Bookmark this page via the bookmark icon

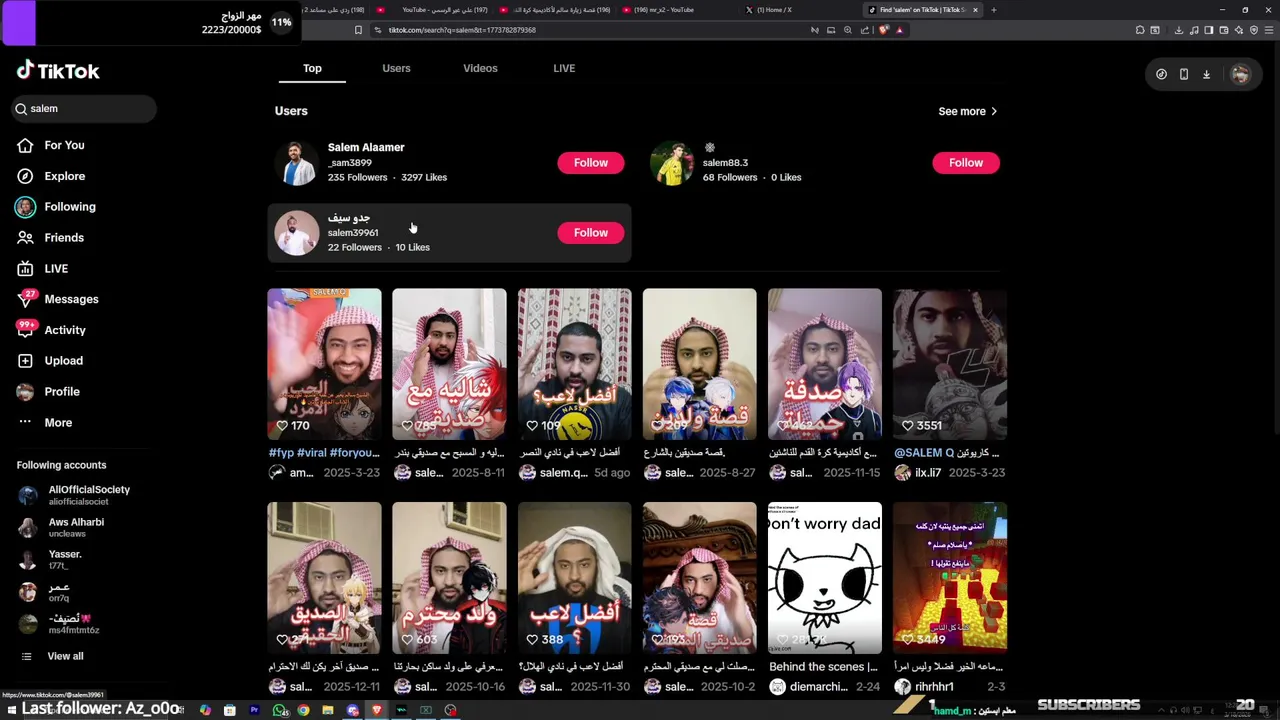click(358, 30)
